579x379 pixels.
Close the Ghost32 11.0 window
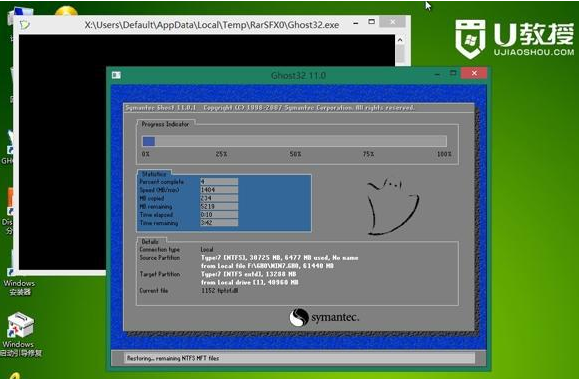point(474,73)
